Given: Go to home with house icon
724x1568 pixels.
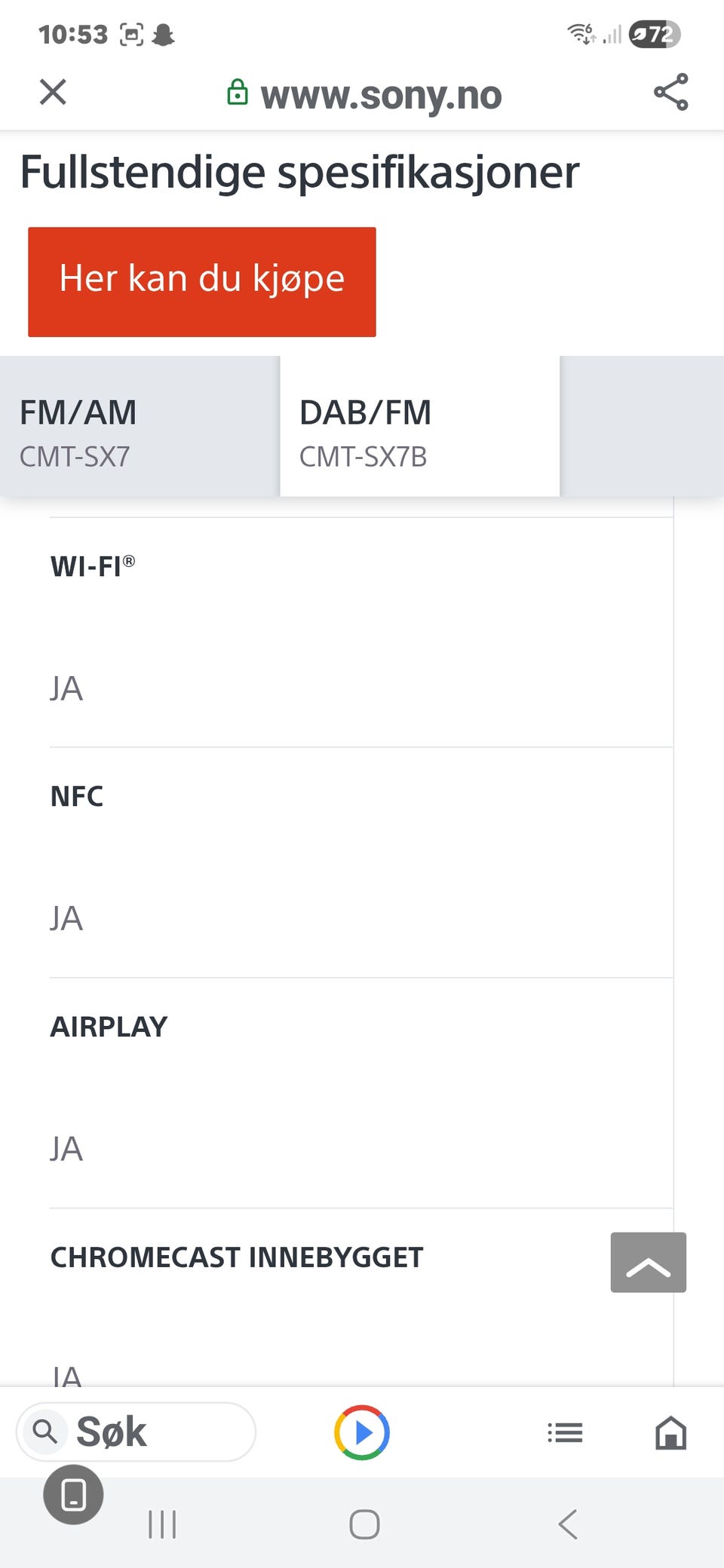Looking at the screenshot, I should pos(670,1432).
